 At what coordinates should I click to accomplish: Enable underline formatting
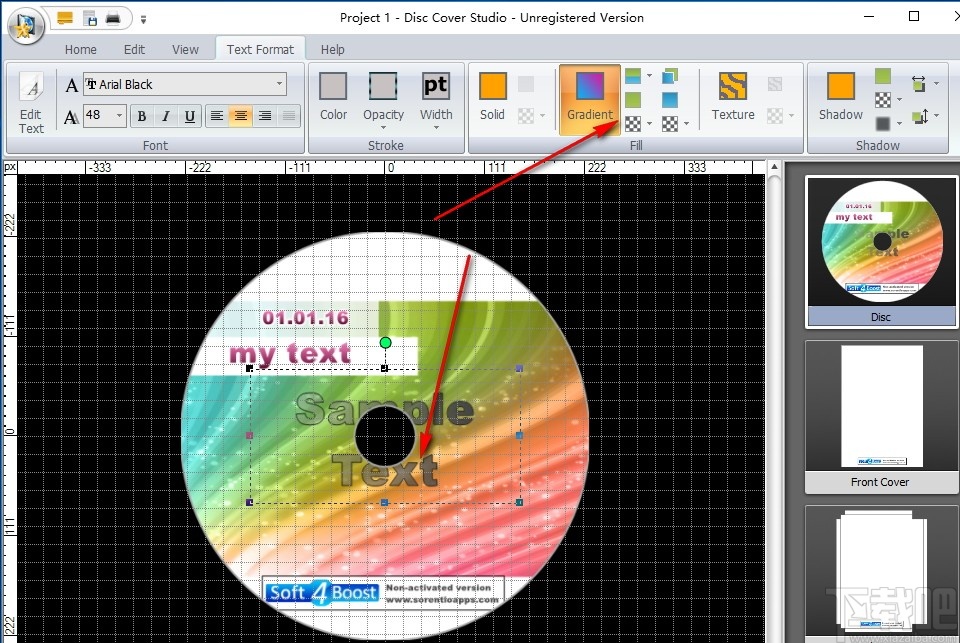click(189, 117)
